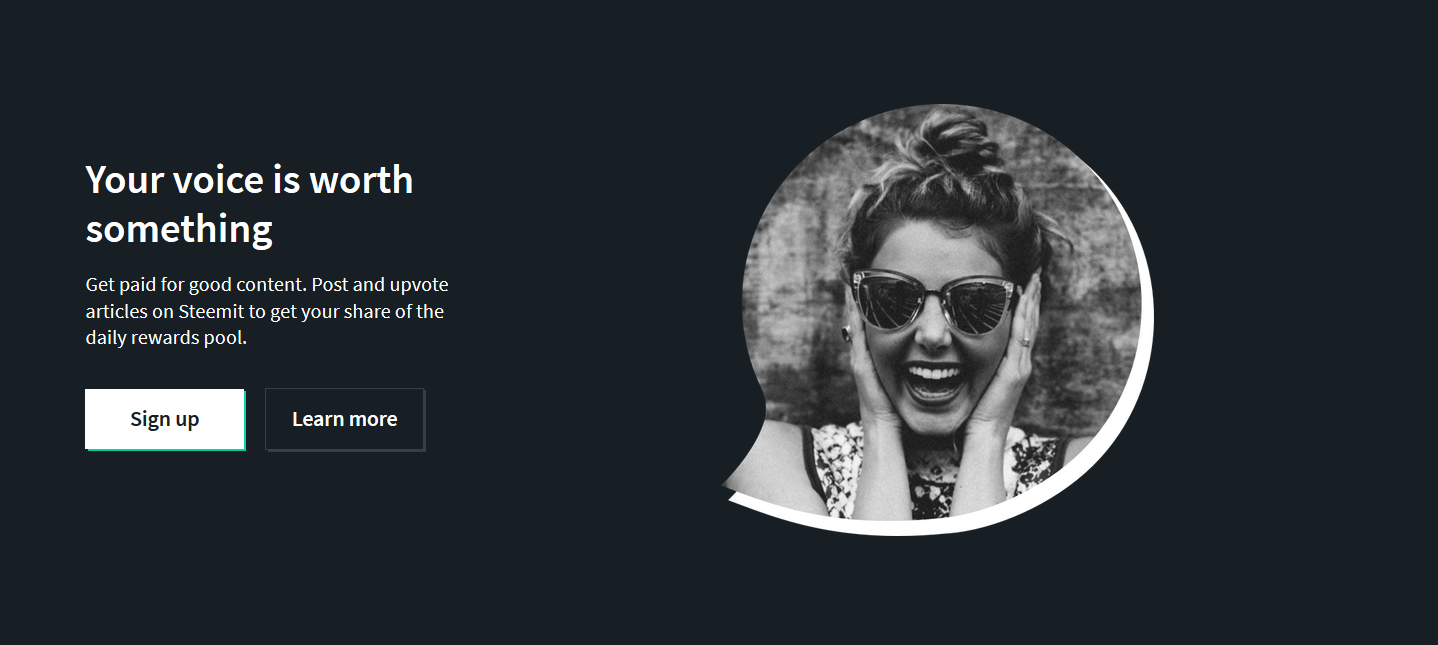The height and width of the screenshot is (645, 1438).
Task: Open the Learn more button
Action: click(x=345, y=419)
